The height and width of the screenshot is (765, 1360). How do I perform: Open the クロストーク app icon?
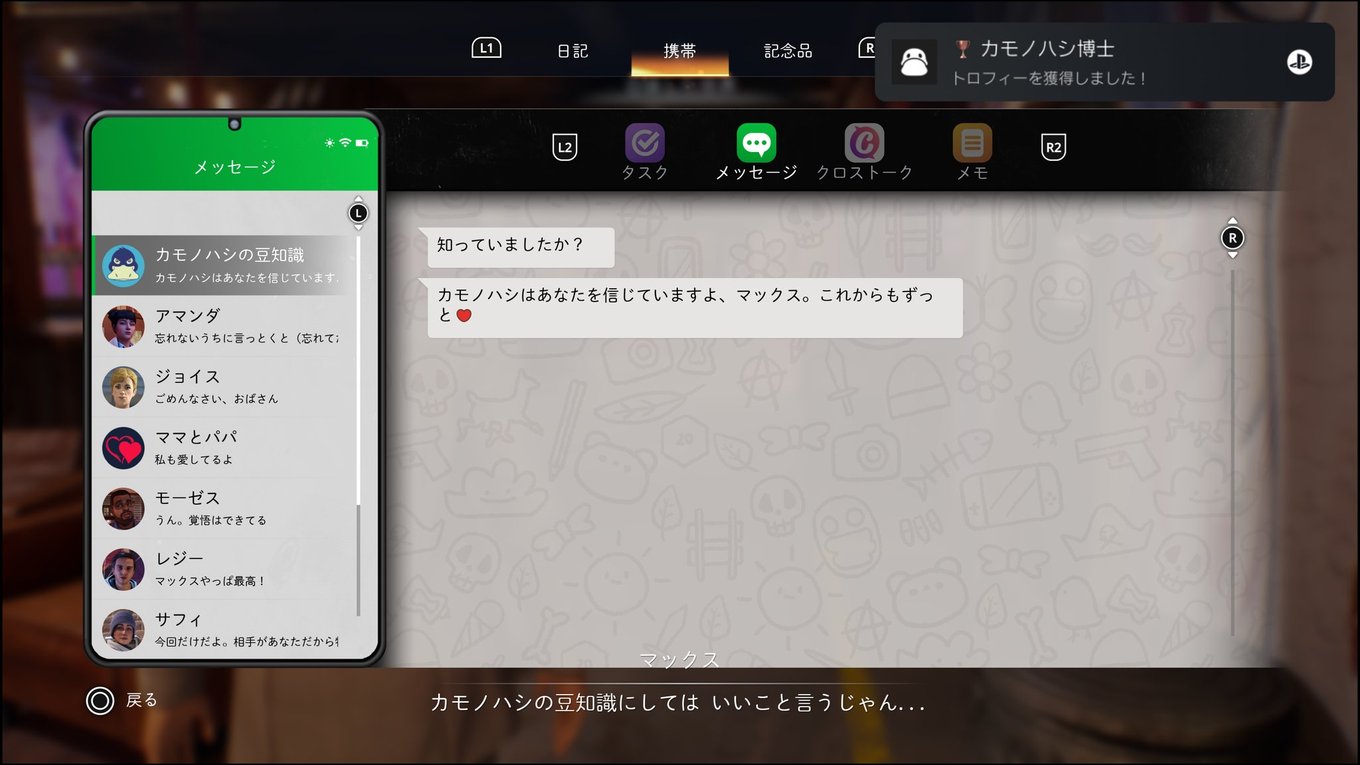tap(864, 143)
